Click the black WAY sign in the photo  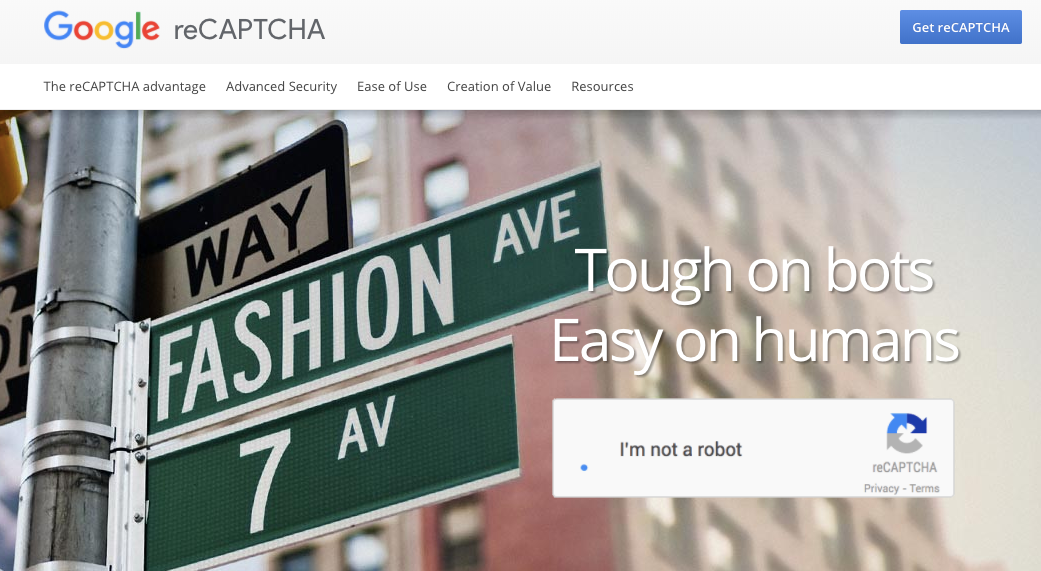244,219
